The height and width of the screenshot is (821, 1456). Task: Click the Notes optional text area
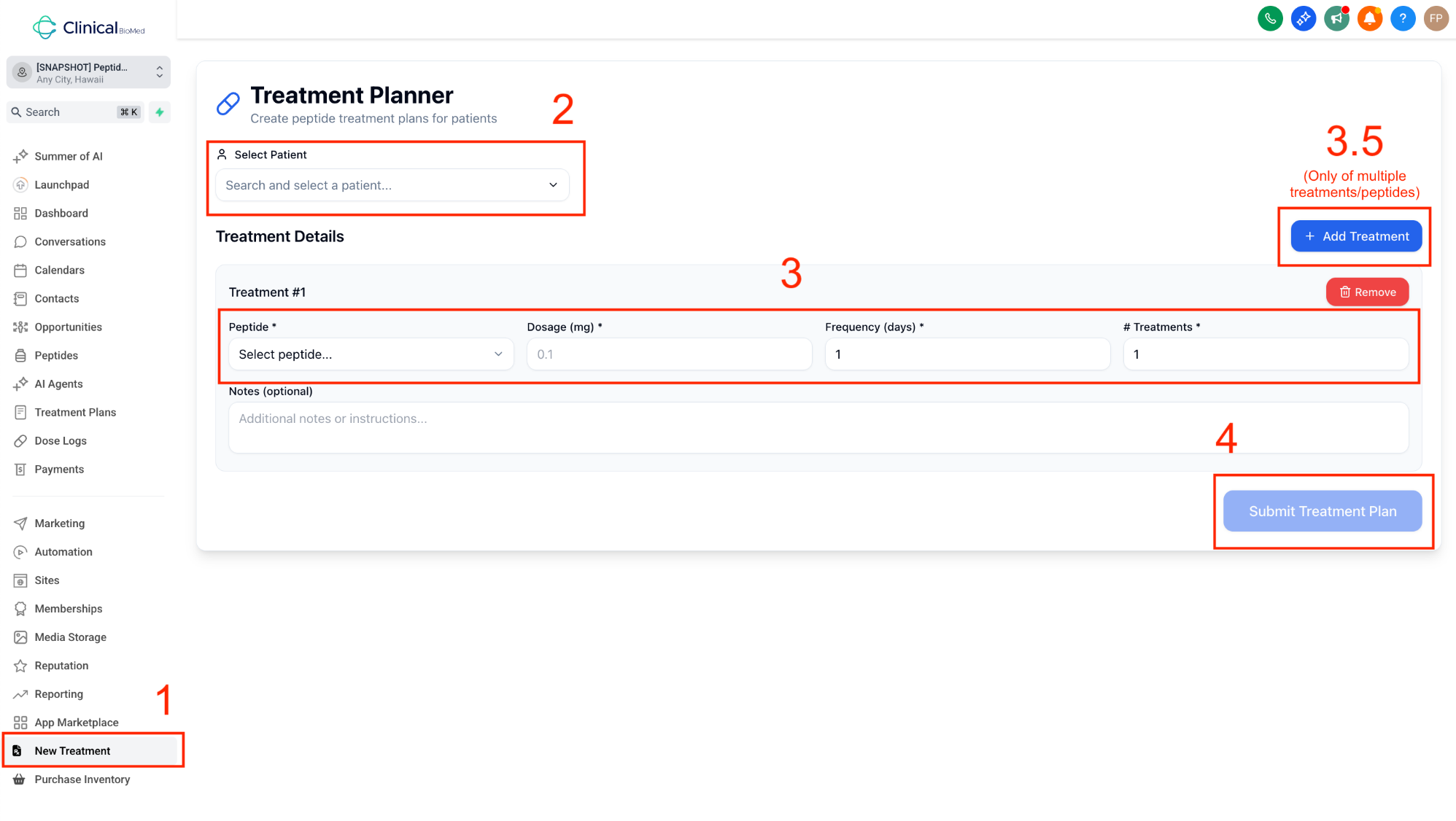818,428
